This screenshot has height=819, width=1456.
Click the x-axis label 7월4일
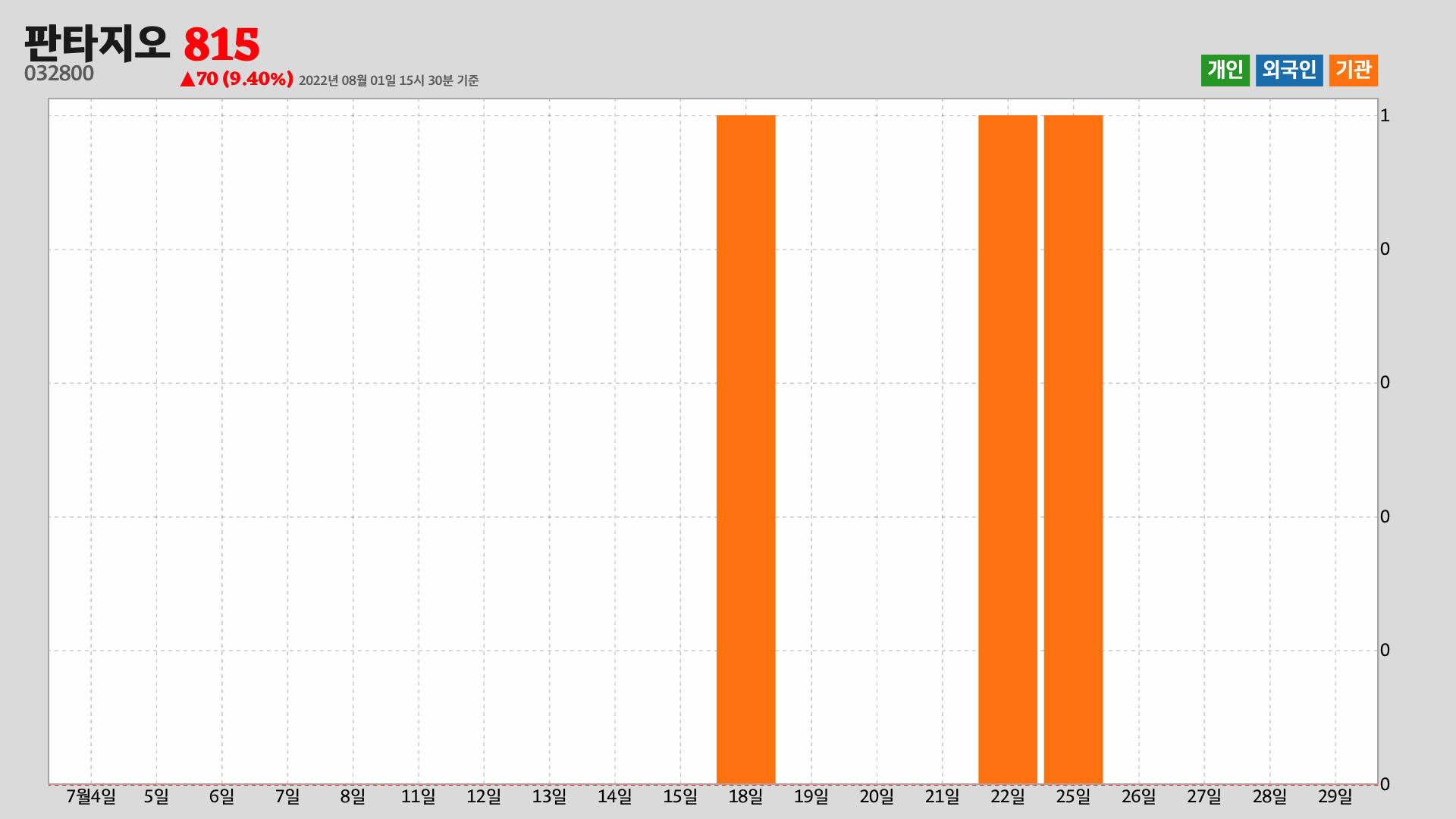[x=91, y=796]
